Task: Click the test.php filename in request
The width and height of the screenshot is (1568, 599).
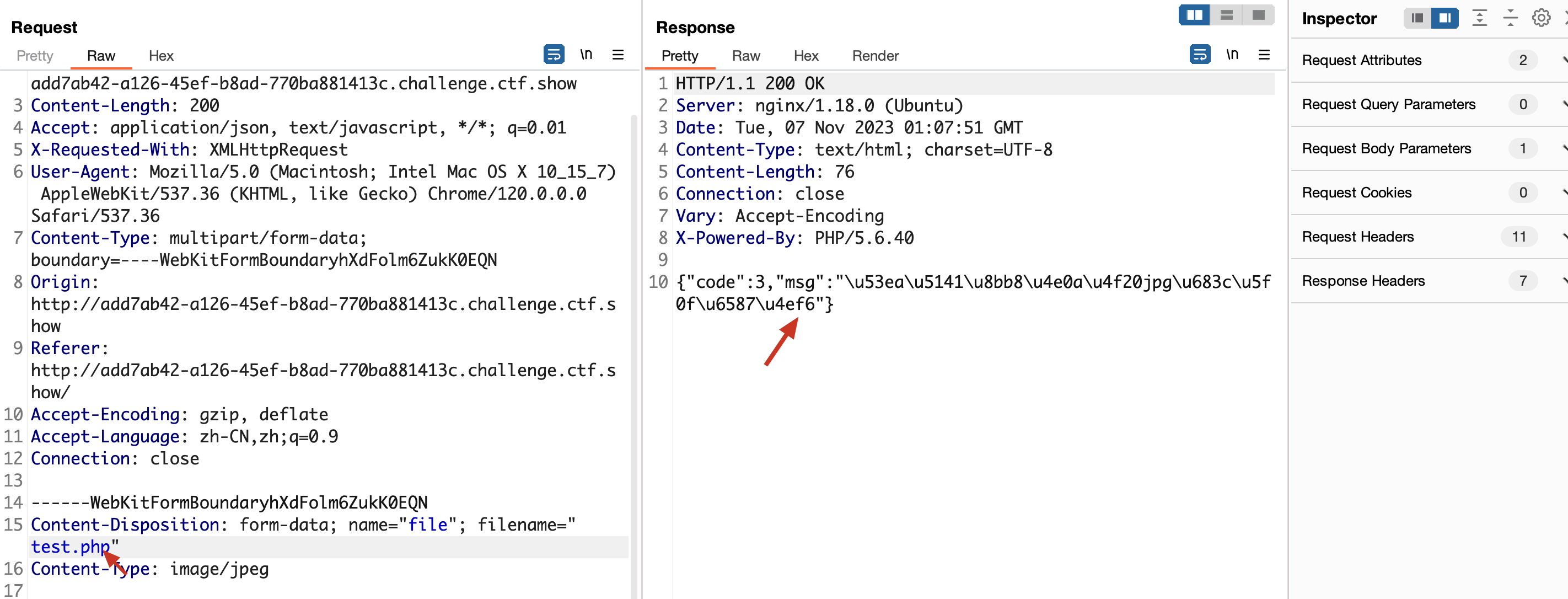Action: [x=70, y=547]
